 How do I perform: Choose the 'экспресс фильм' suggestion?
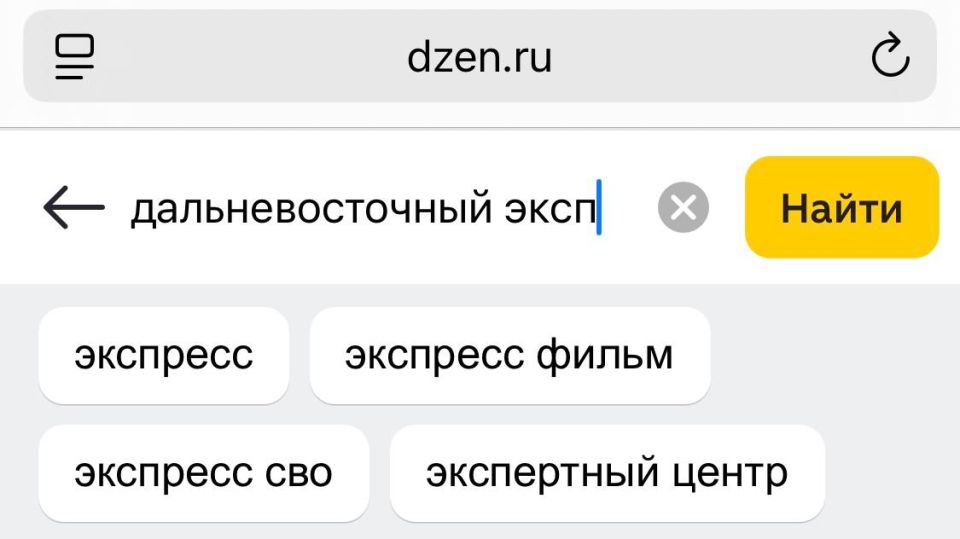coord(509,356)
